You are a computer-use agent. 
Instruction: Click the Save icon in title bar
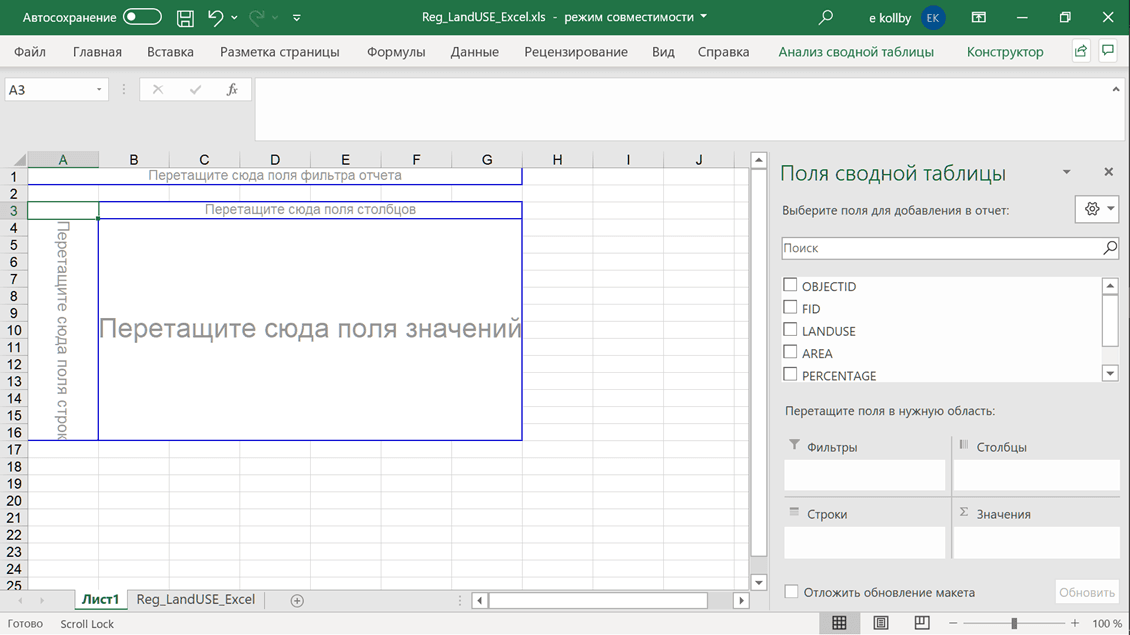(185, 18)
